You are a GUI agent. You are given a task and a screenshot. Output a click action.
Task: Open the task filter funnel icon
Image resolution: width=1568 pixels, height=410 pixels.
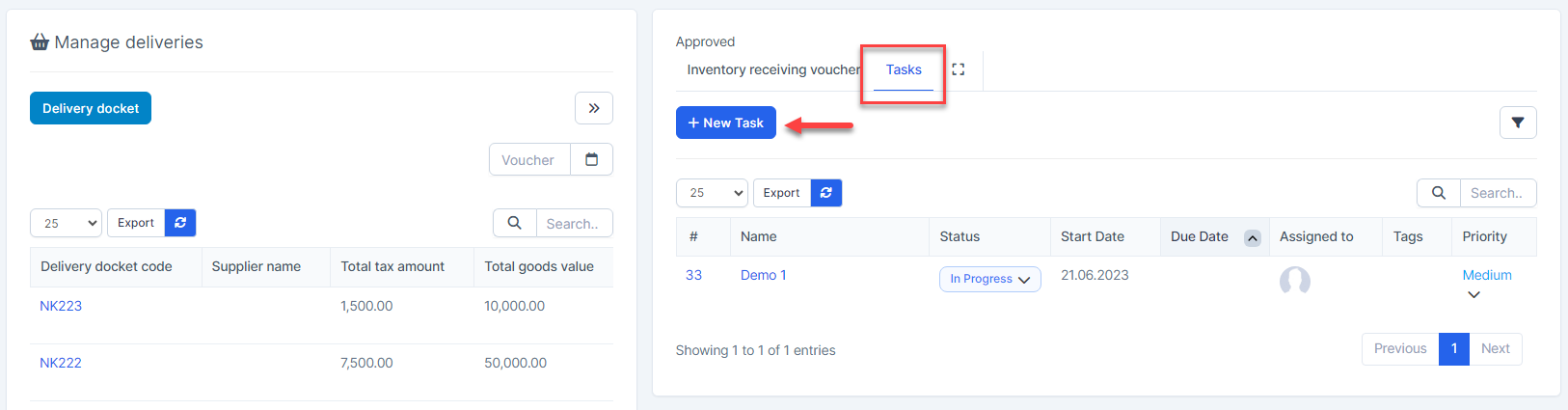(1517, 123)
